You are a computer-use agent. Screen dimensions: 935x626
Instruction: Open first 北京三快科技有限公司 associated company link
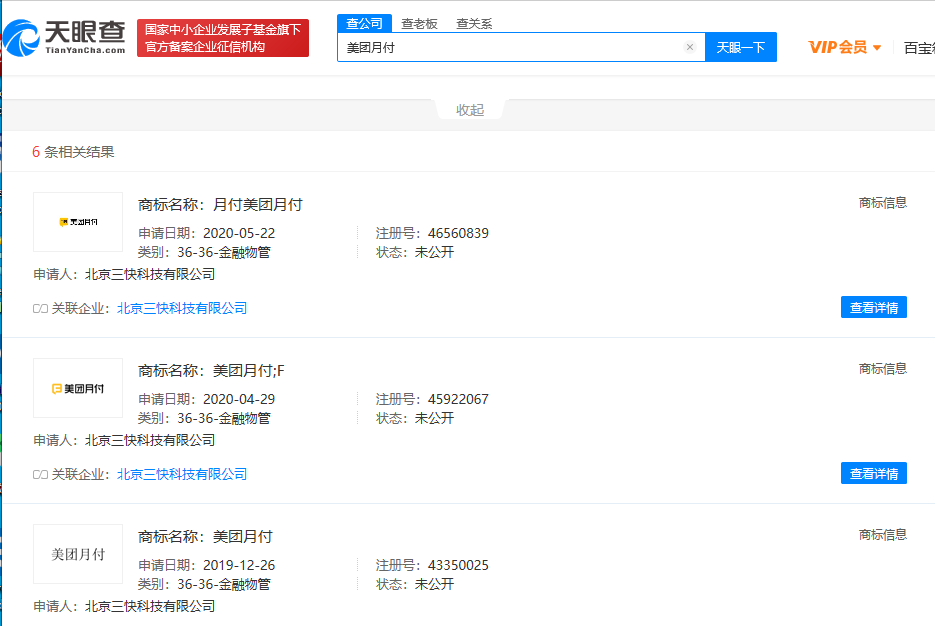click(182, 308)
